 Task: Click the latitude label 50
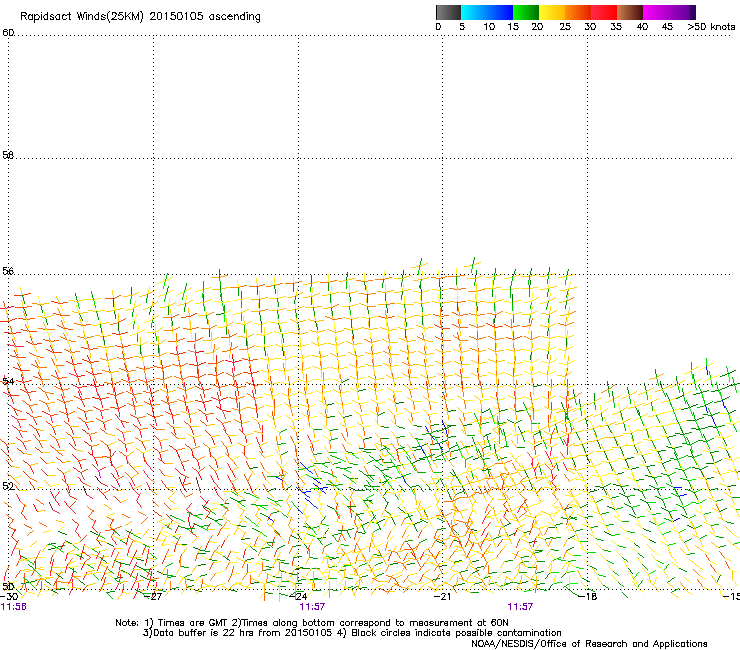coord(8,586)
